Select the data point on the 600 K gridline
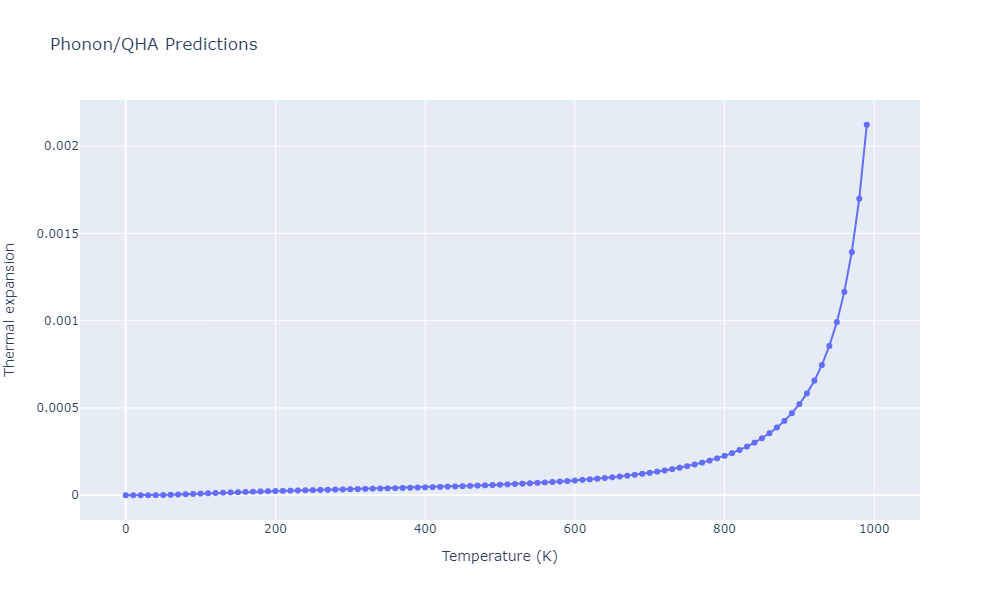 574,480
